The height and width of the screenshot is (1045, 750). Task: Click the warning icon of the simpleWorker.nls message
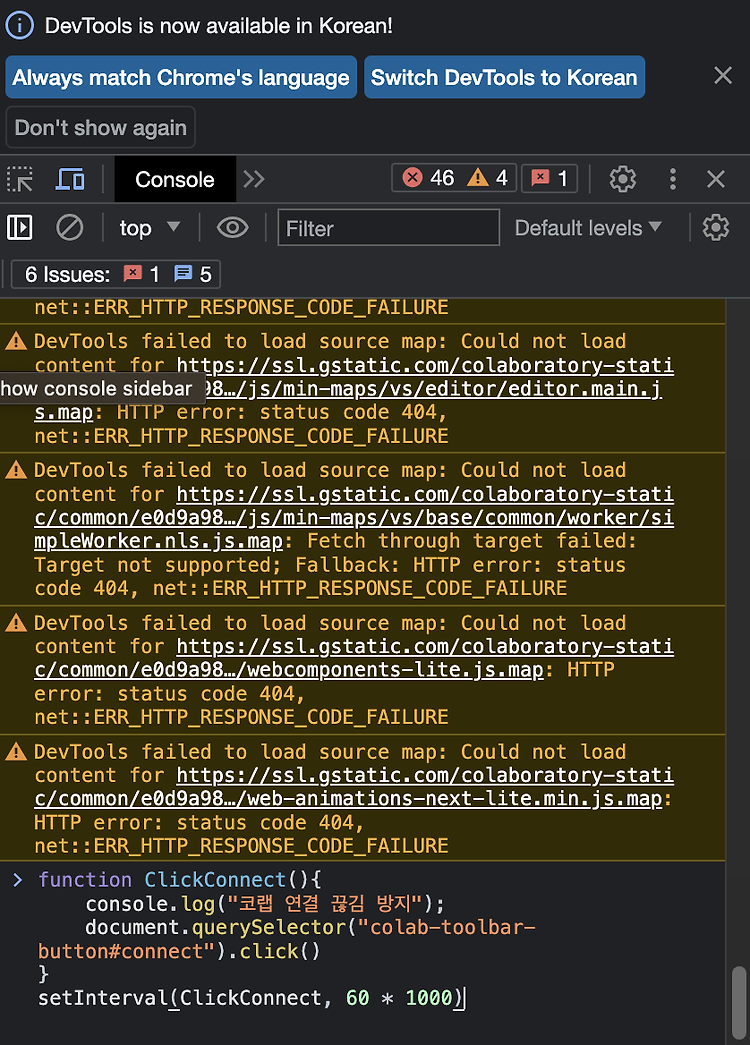click(x=16, y=470)
